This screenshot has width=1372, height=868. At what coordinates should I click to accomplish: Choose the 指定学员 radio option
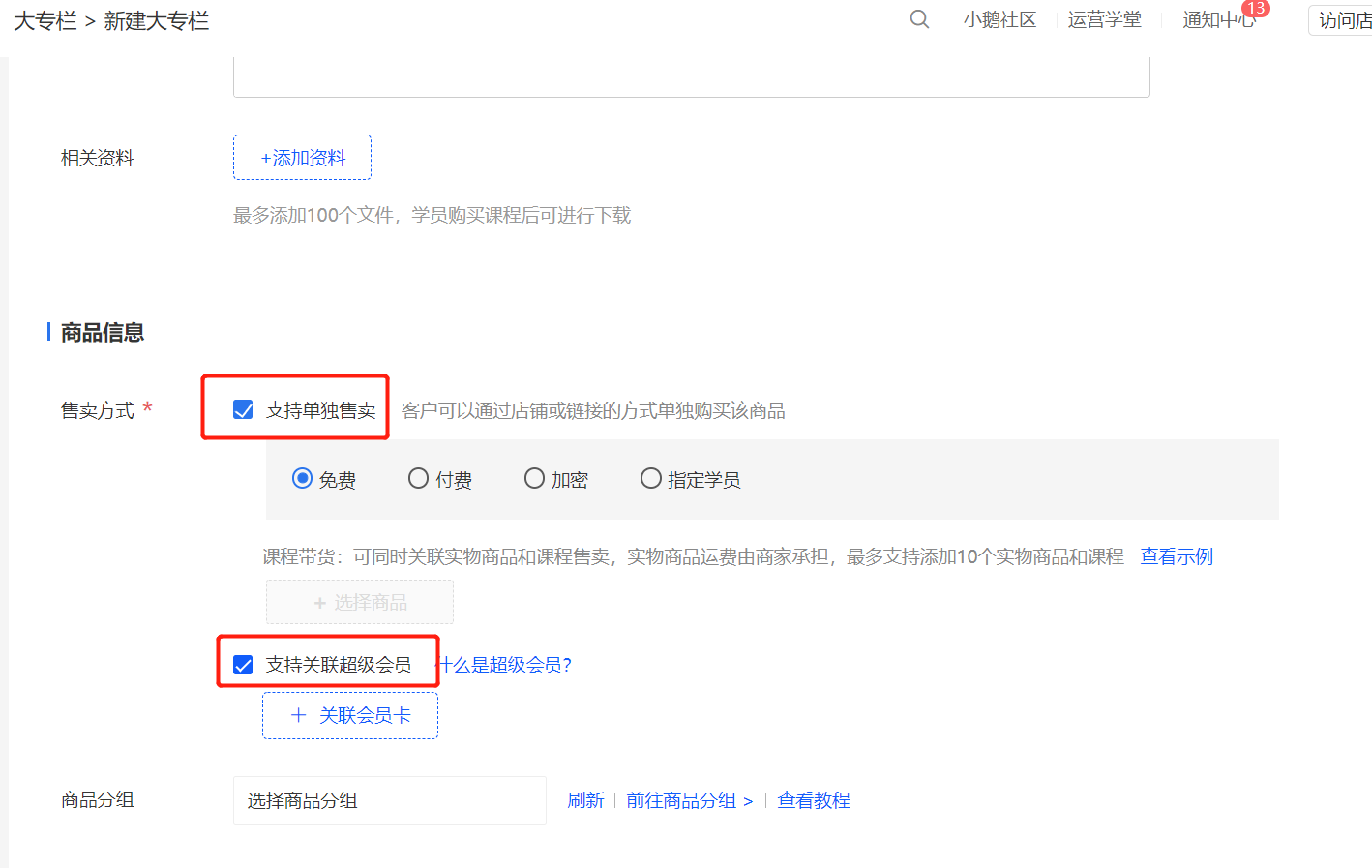651,479
